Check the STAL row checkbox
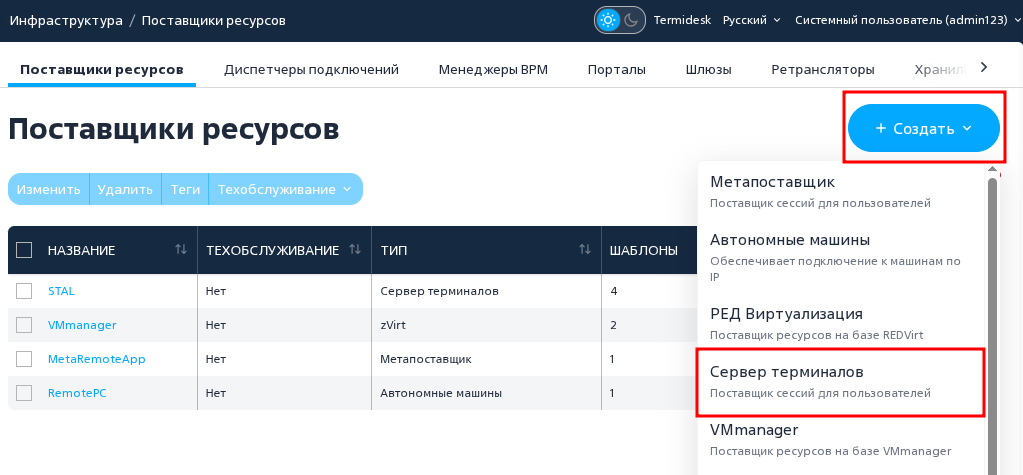 (24, 291)
